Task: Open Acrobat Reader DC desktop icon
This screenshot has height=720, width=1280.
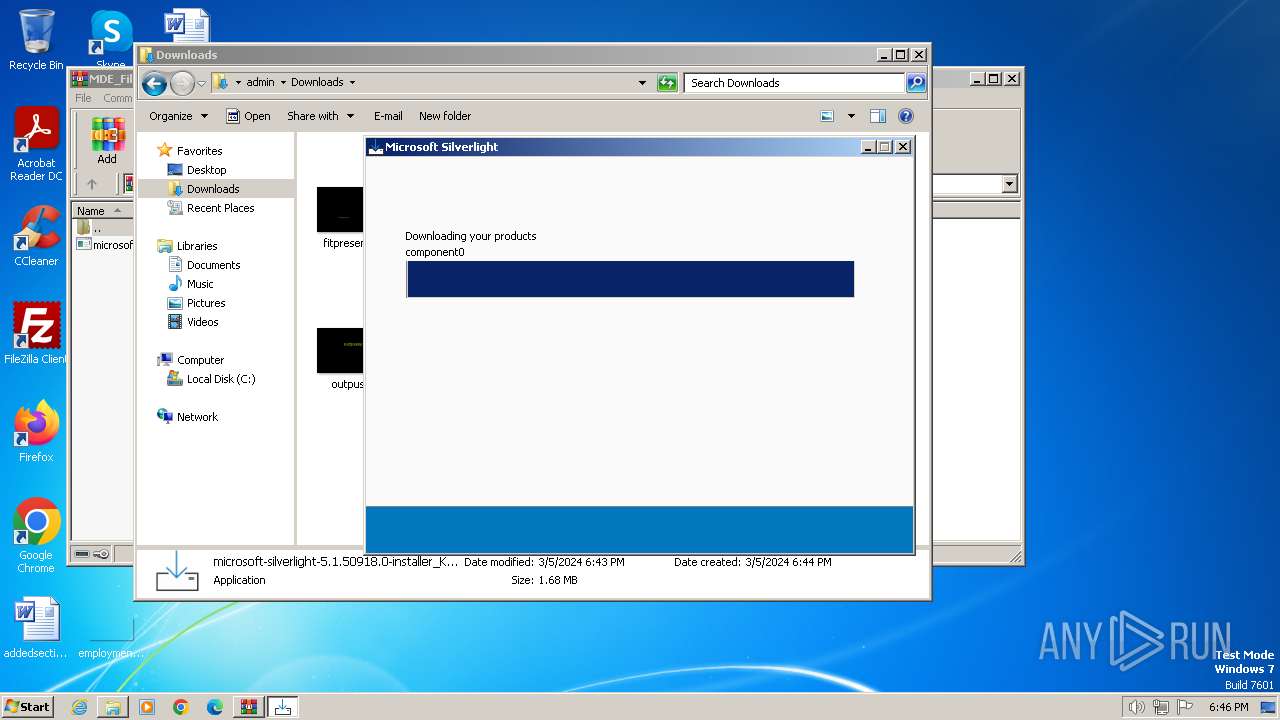Action: pos(36,145)
